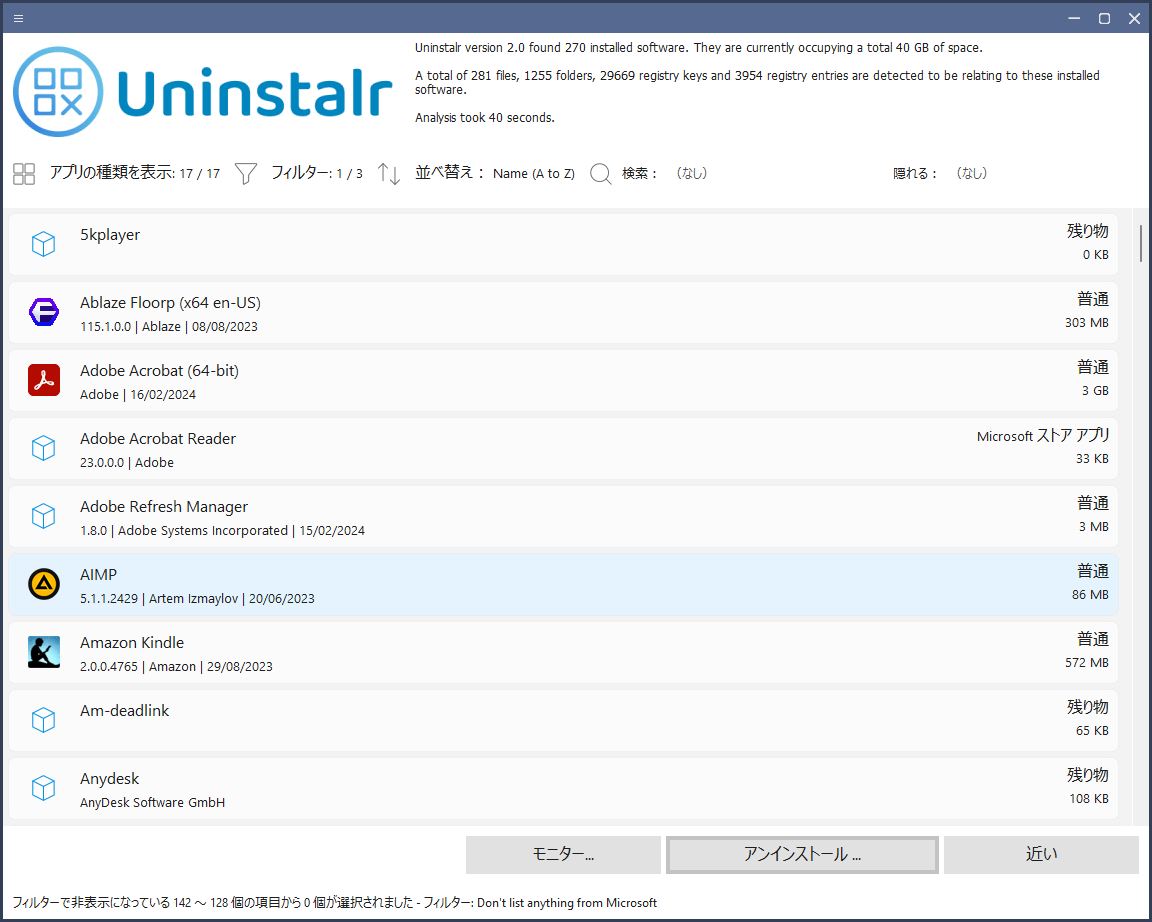This screenshot has height=922, width=1152.
Task: Click the Adobe Acrobat (64-bit) red icon
Action: click(43, 380)
